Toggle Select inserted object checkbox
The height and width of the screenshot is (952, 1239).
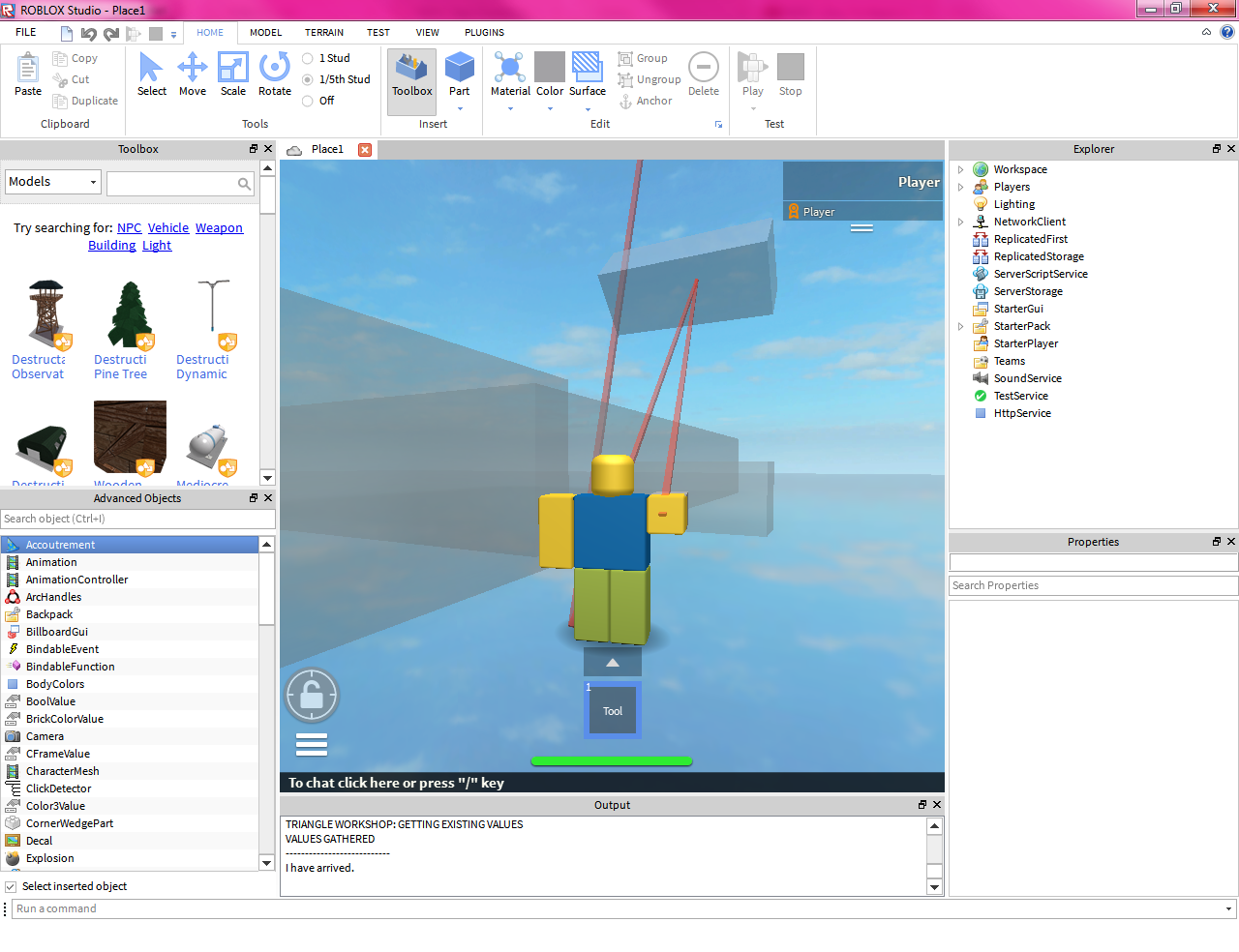click(11, 886)
